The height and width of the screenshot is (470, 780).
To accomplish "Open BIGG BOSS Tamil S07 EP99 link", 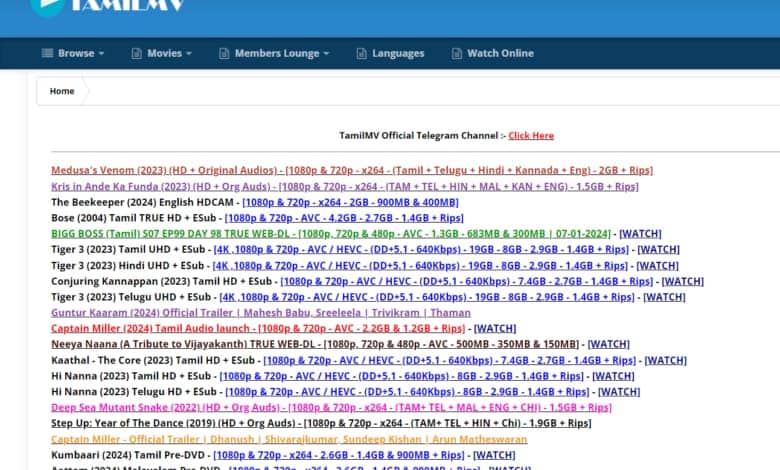I will pos(331,233).
